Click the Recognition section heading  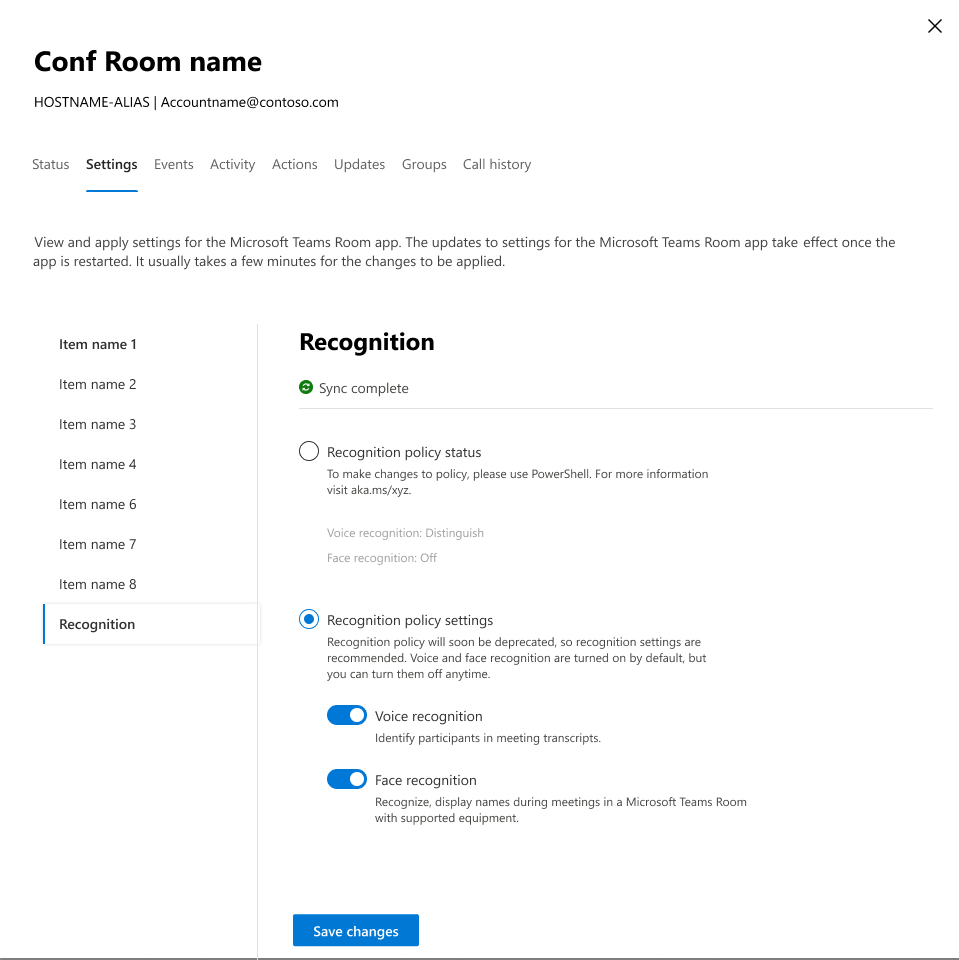[x=367, y=342]
